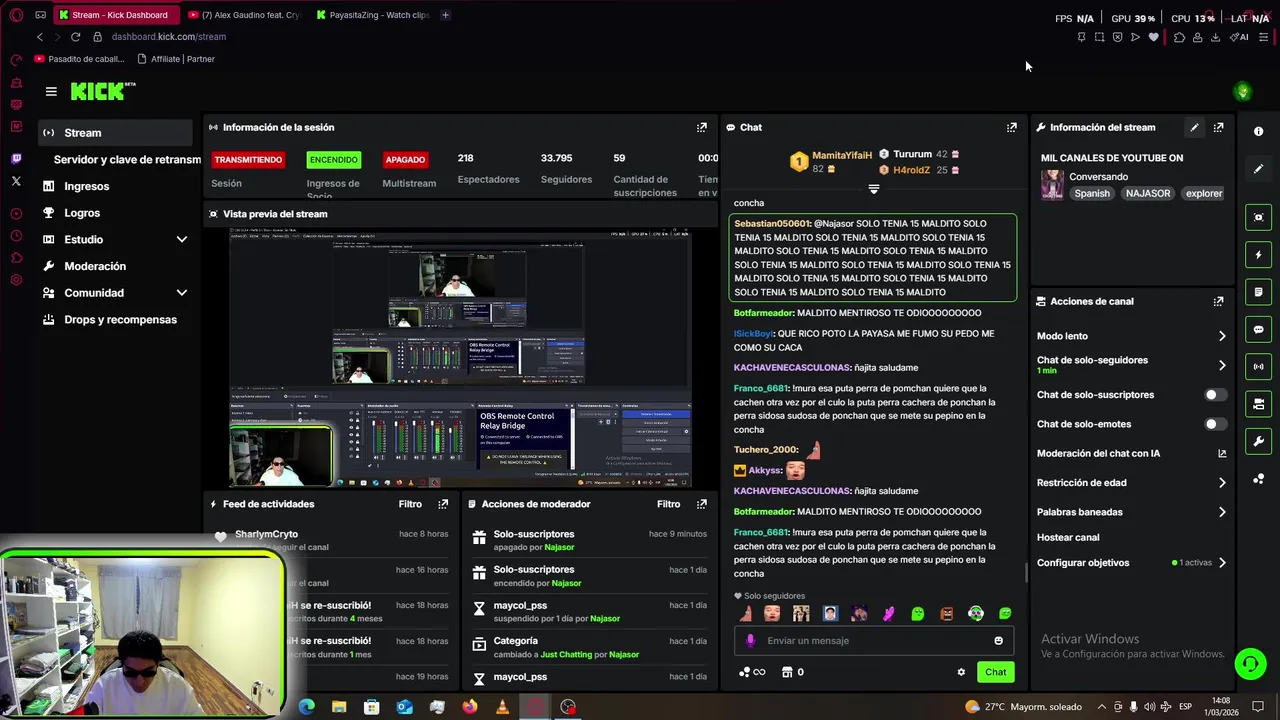Reload the page
Viewport: 1280px width, 720px height.
[75, 37]
